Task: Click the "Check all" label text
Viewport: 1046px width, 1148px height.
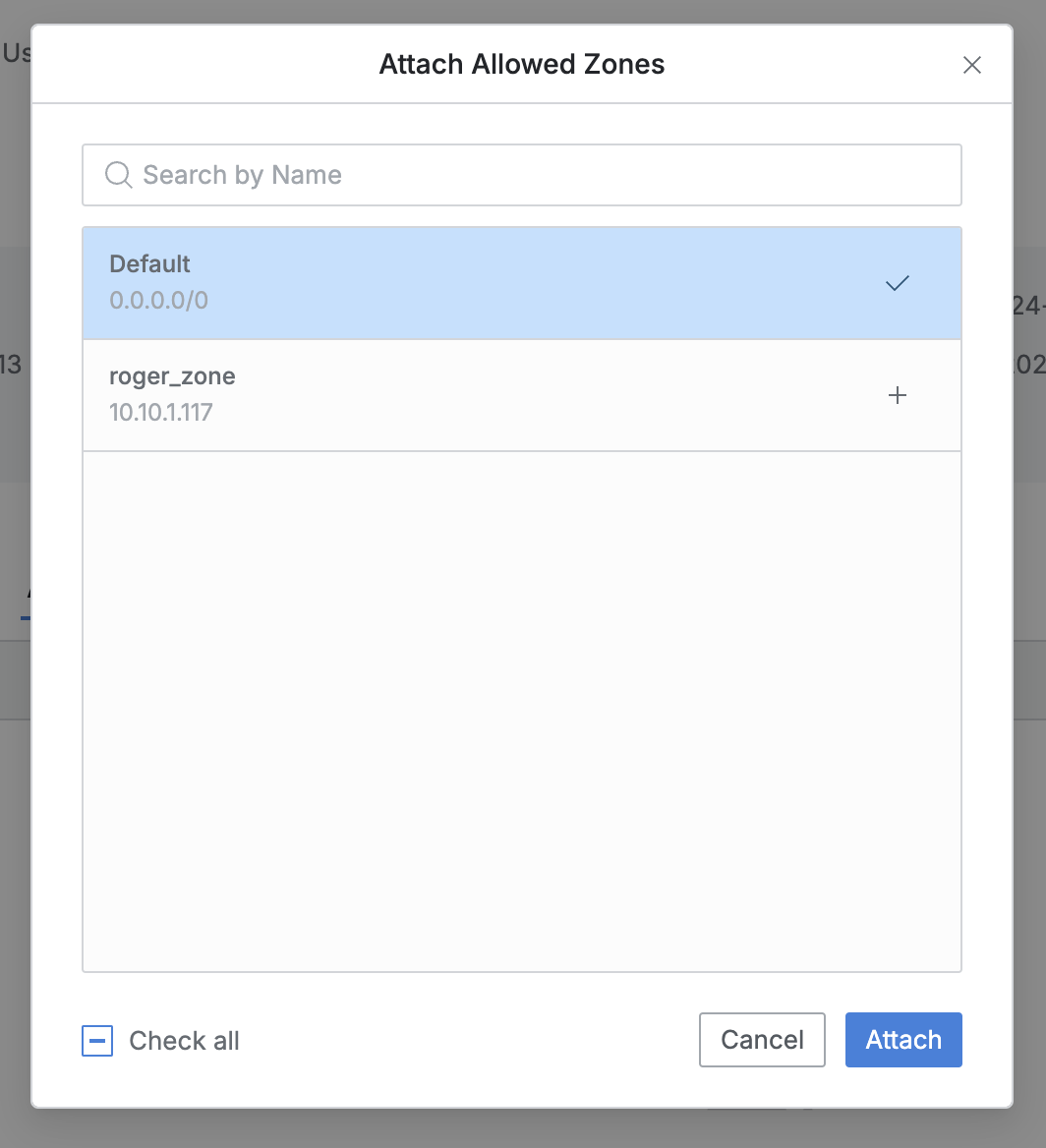Action: tap(184, 1041)
